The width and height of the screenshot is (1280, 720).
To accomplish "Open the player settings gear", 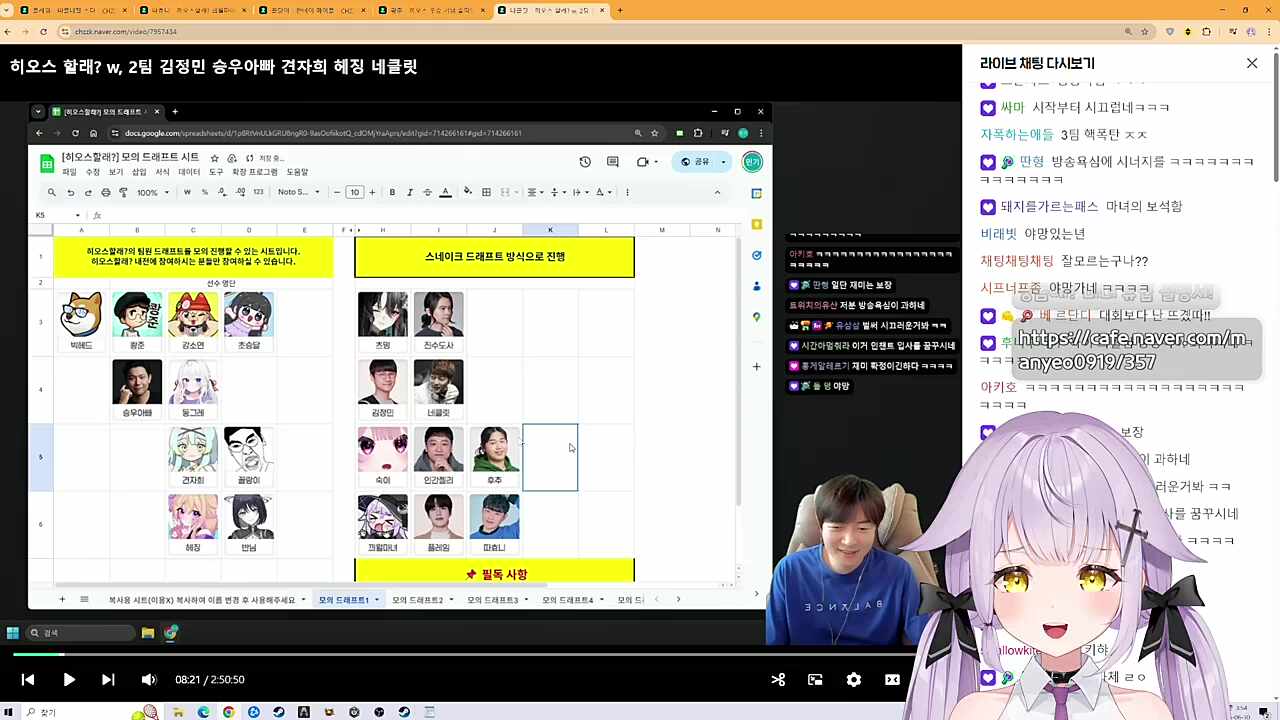I will point(854,680).
